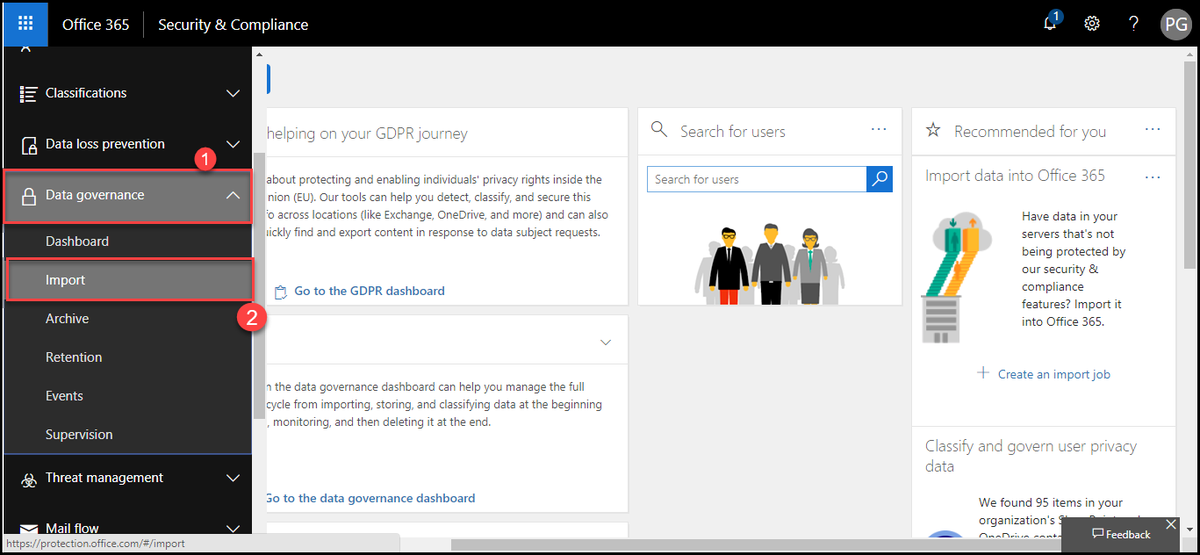
Task: Click the search magnifier button in user search
Action: pos(879,179)
